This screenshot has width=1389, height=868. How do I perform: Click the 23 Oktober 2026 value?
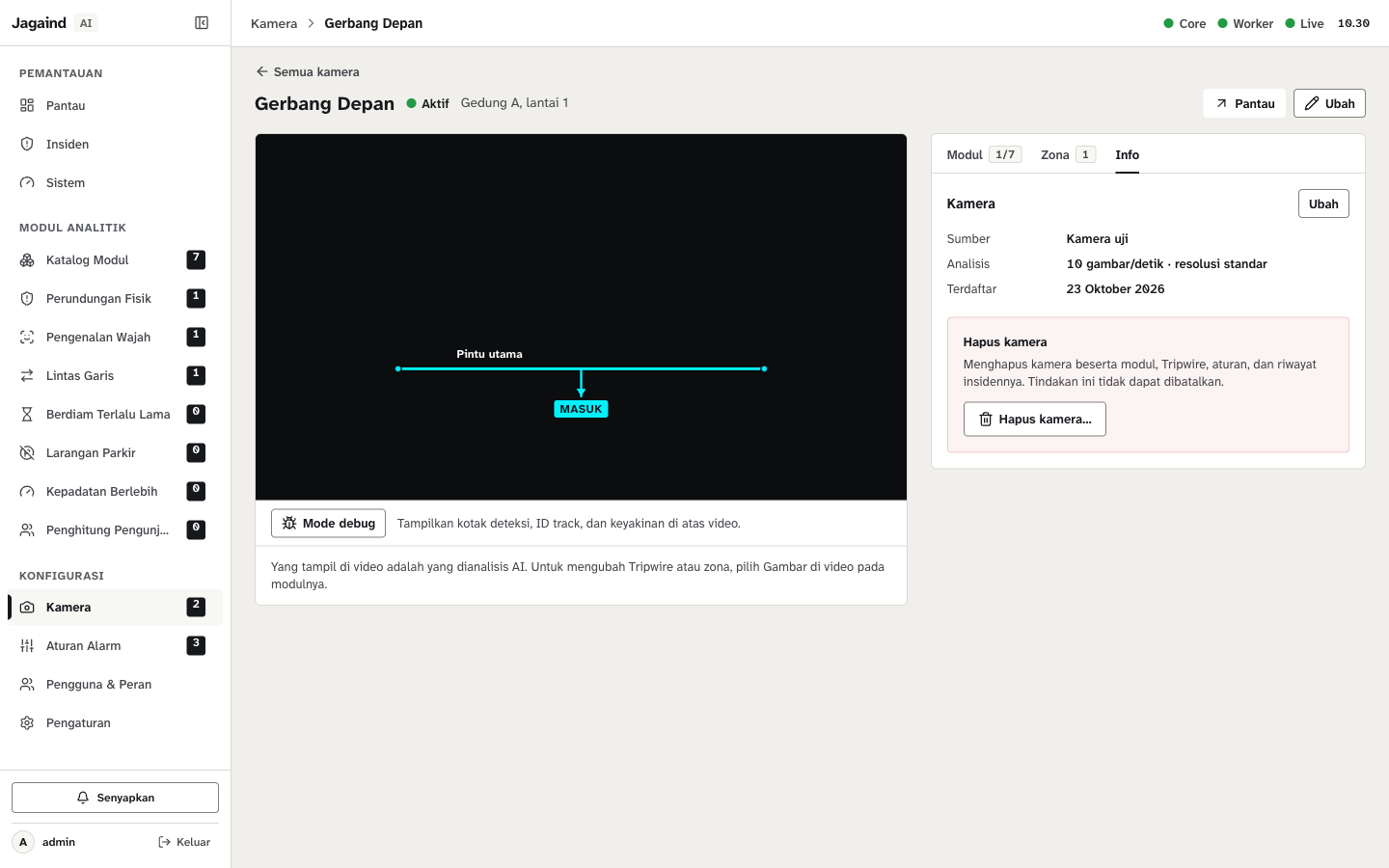(1115, 288)
